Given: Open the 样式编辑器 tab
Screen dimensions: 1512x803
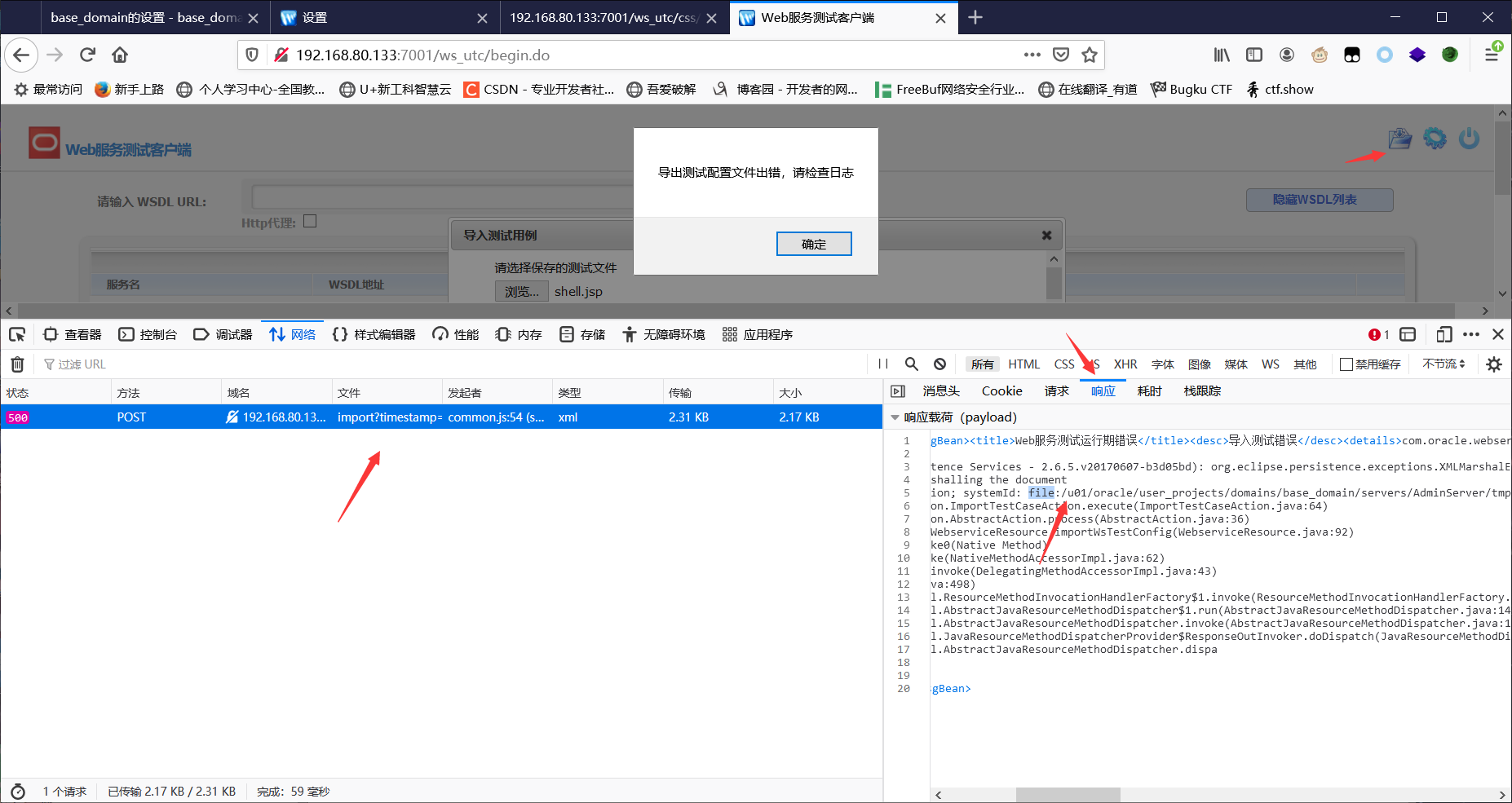Looking at the screenshot, I should (374, 334).
